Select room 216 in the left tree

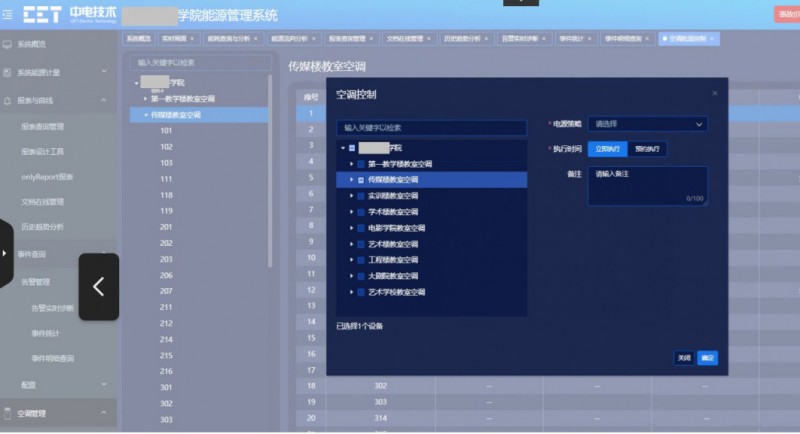pyautogui.click(x=166, y=371)
